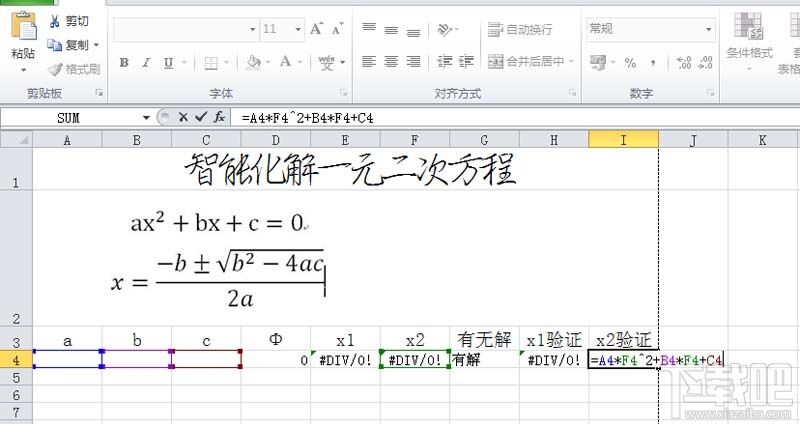Select column F header
The height and width of the screenshot is (424, 800).
[414, 140]
